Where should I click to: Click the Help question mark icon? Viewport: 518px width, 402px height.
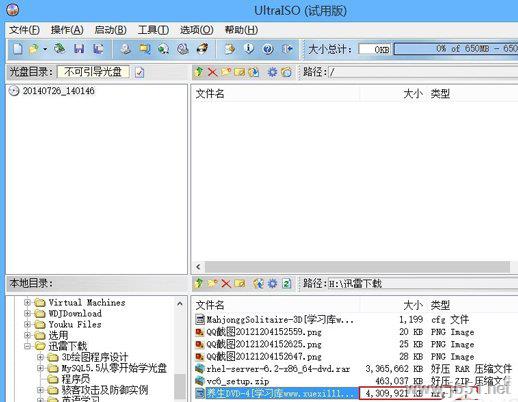click(268, 49)
